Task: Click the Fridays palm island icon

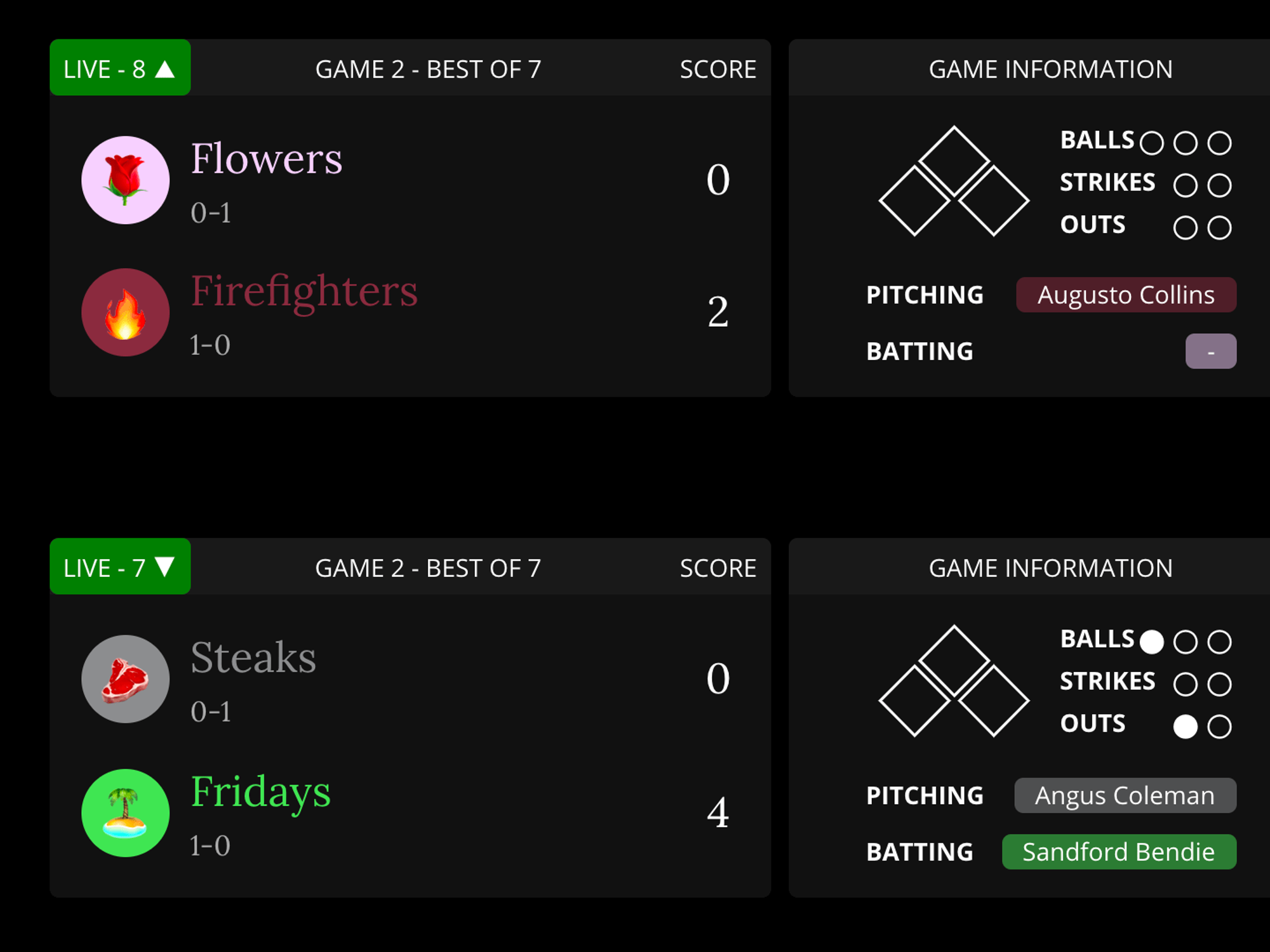Action: pos(125,813)
